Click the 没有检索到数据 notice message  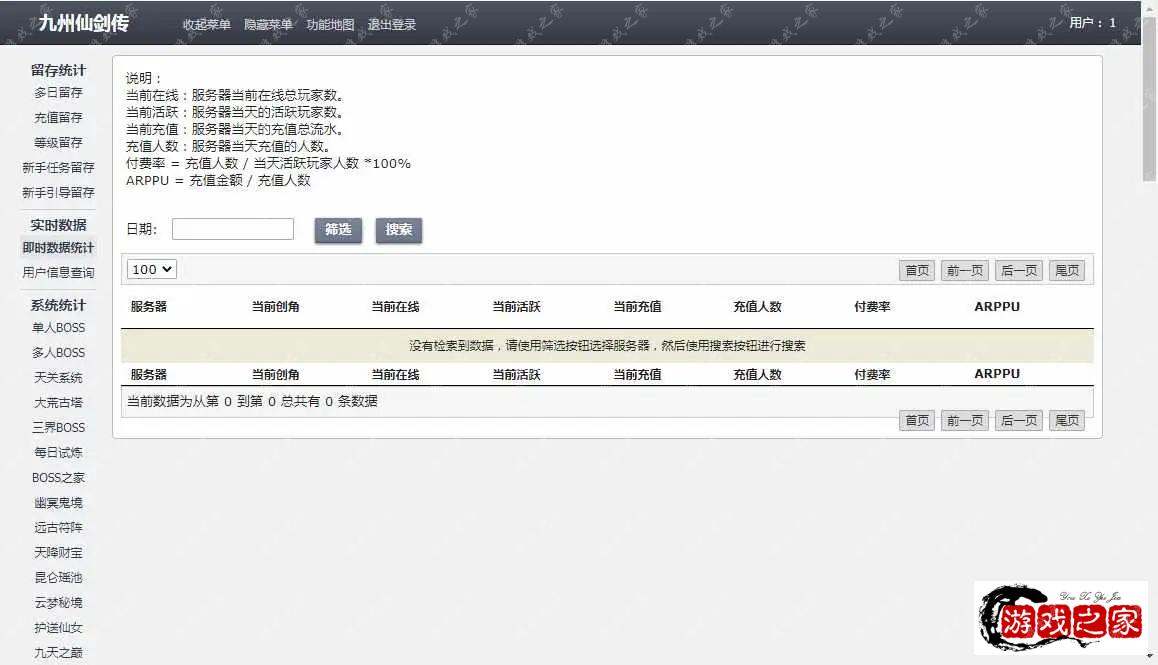607,346
